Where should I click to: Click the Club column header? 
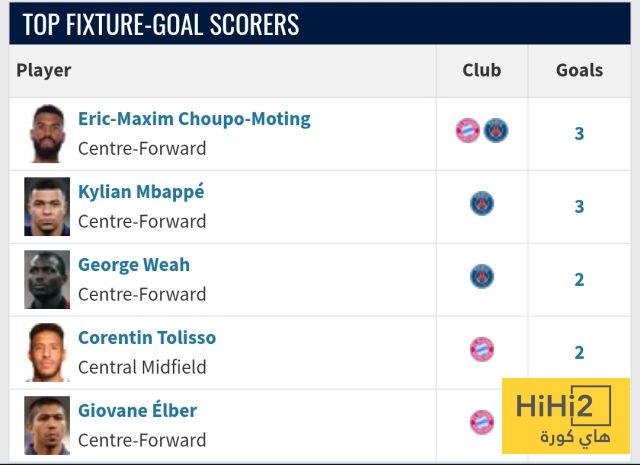[482, 71]
